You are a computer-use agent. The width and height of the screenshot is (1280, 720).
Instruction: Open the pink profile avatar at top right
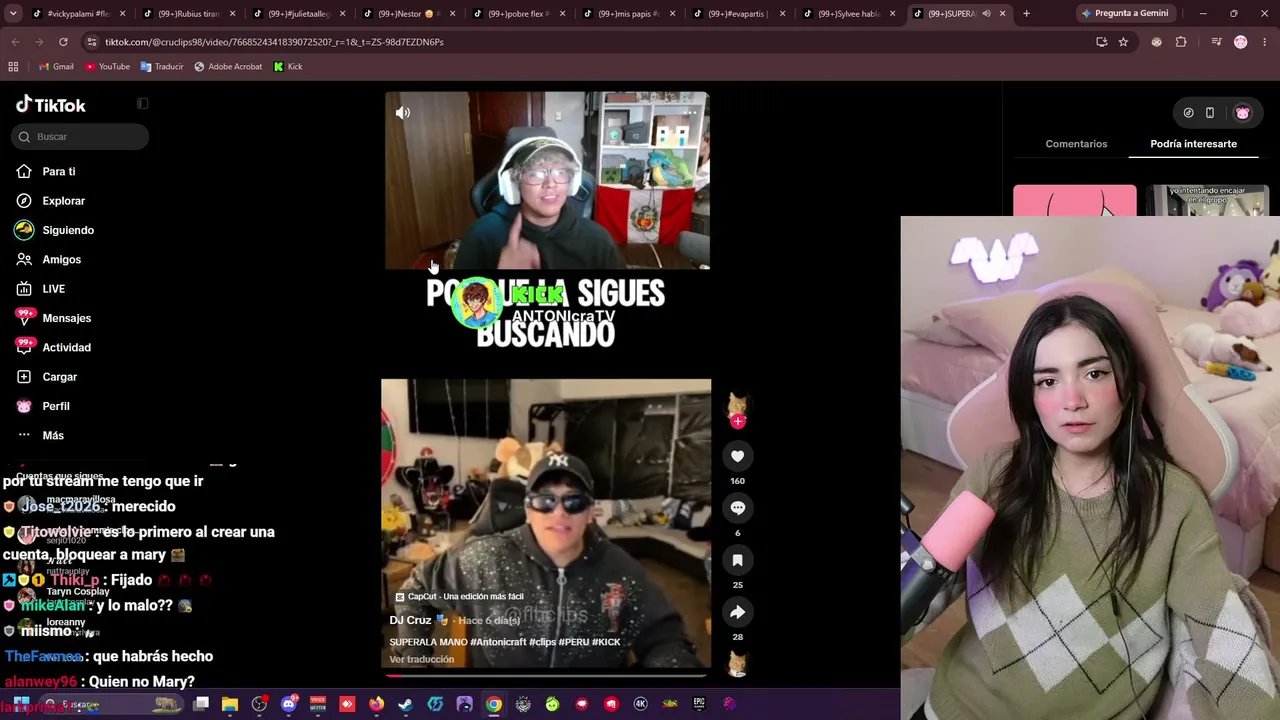click(x=1242, y=113)
